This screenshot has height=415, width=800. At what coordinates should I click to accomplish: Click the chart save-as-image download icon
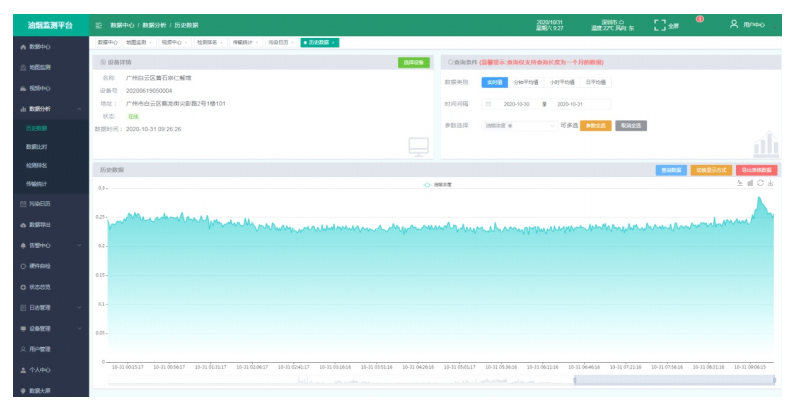[771, 183]
